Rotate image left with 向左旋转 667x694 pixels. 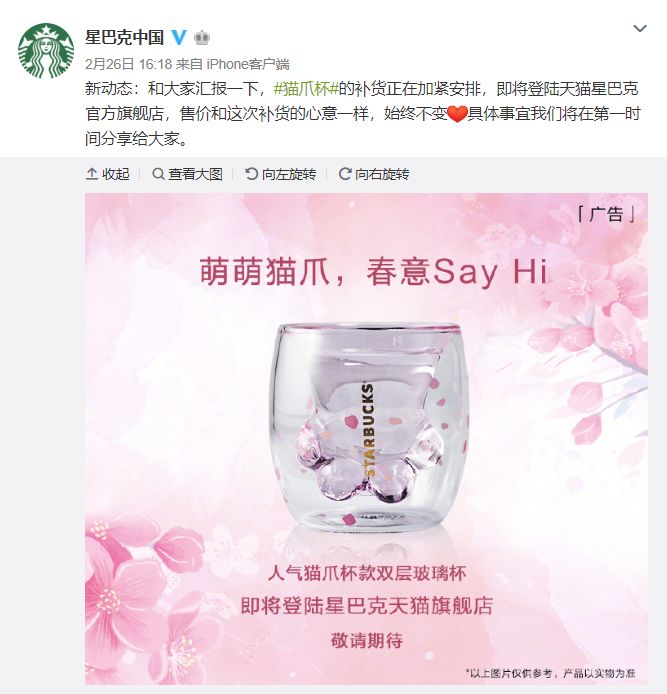point(281,174)
